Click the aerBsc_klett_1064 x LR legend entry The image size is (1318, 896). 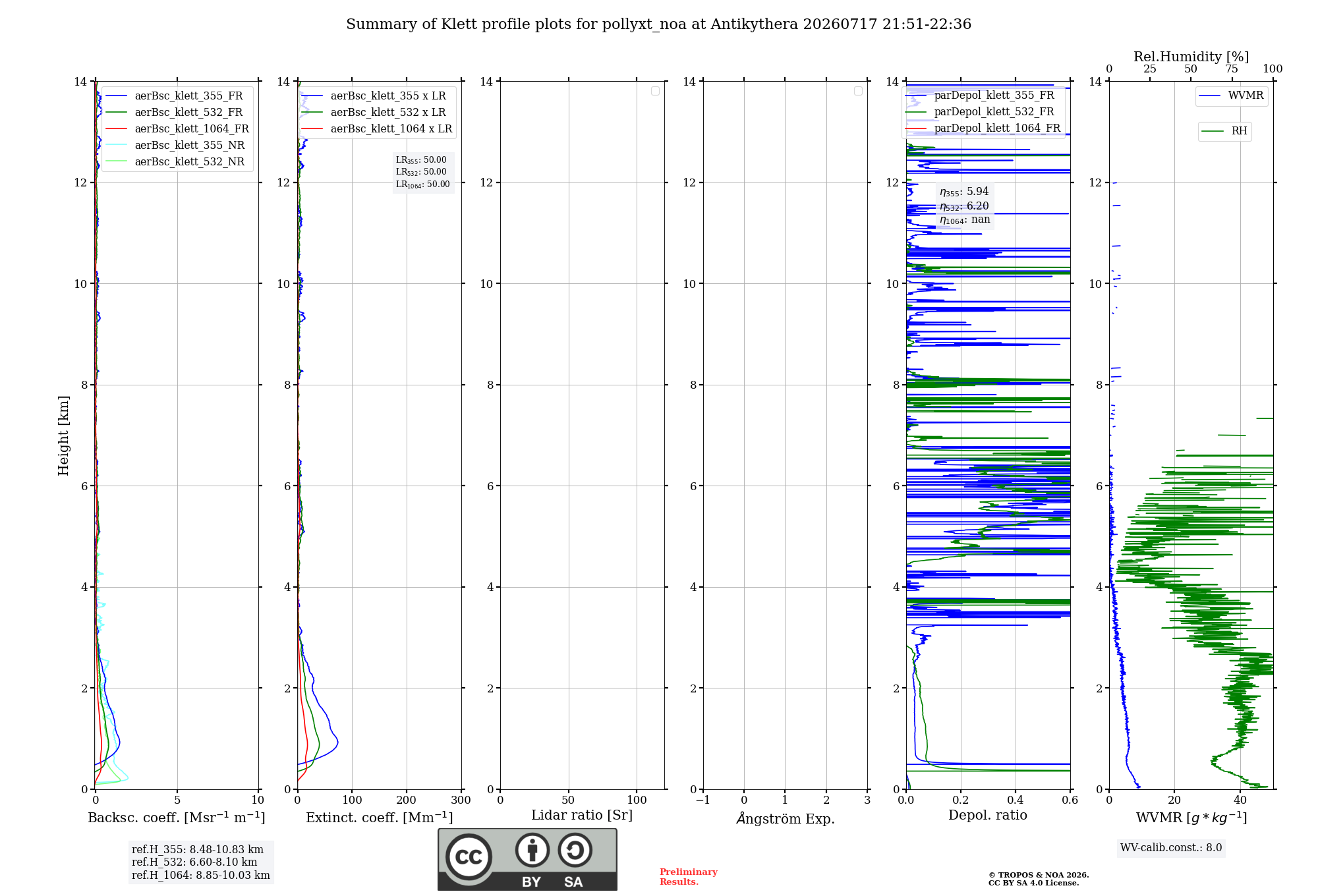[377, 129]
